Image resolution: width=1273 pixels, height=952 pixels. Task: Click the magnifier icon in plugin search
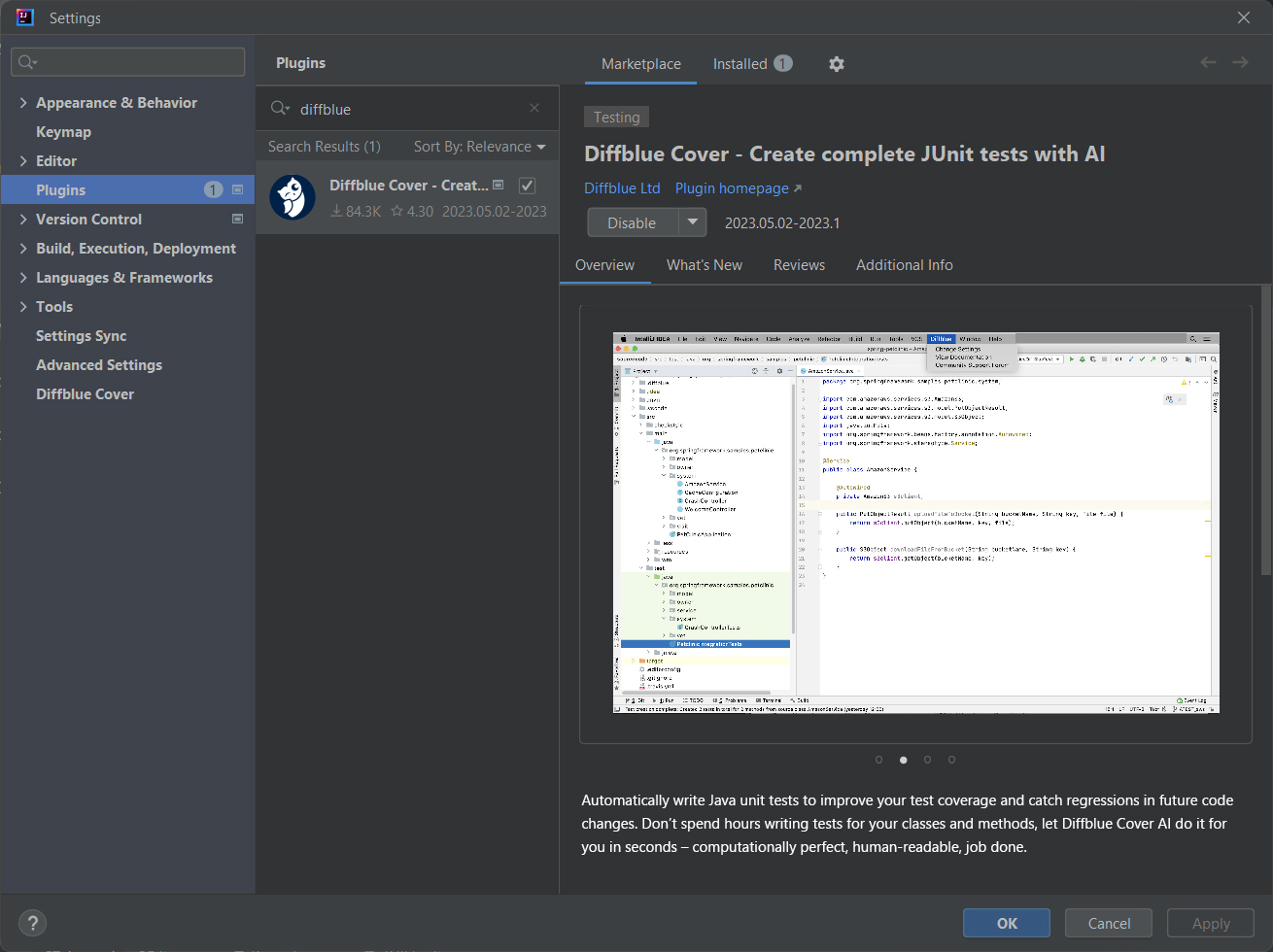pyautogui.click(x=280, y=109)
